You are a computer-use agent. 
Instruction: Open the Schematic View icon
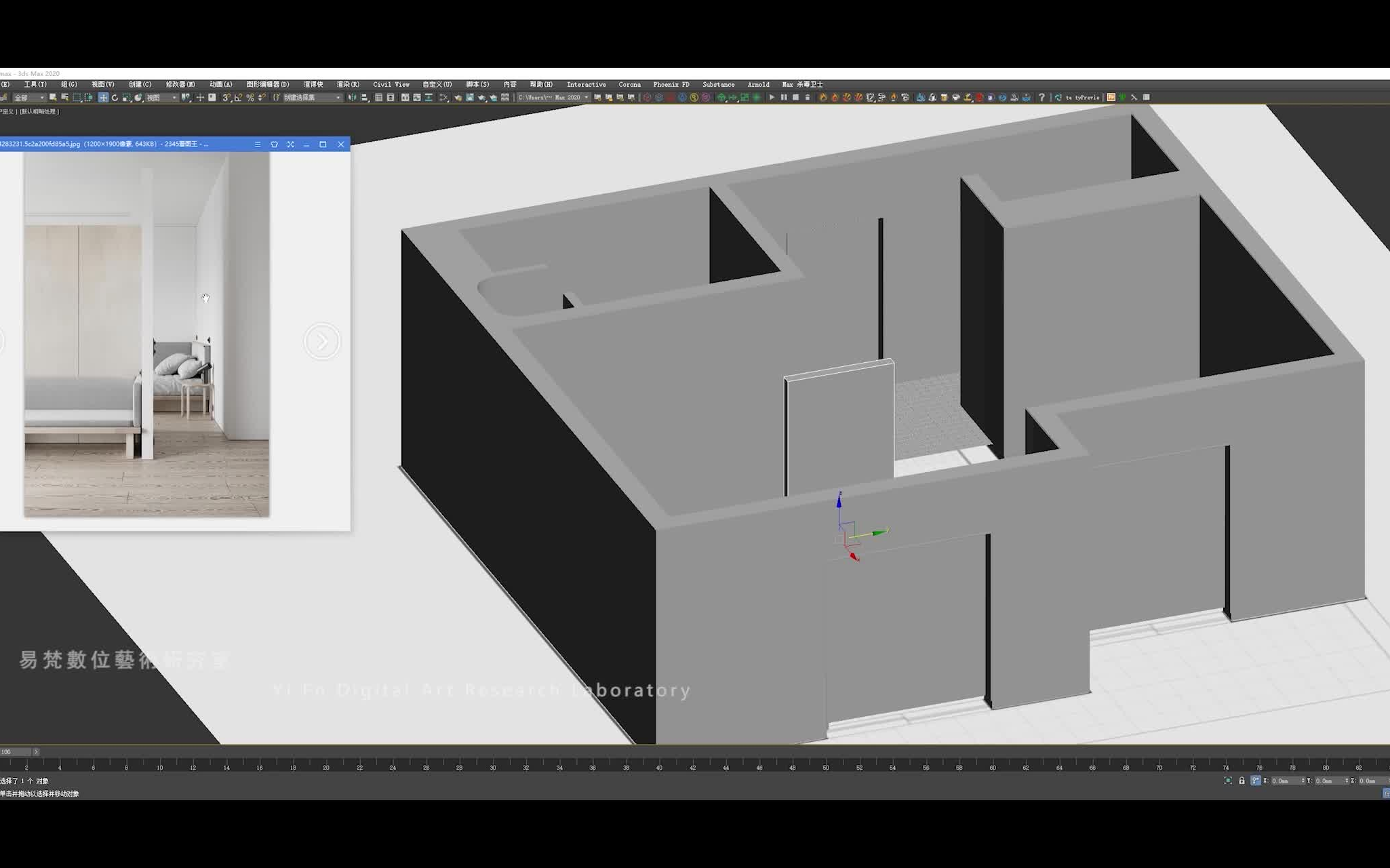[x=429, y=98]
